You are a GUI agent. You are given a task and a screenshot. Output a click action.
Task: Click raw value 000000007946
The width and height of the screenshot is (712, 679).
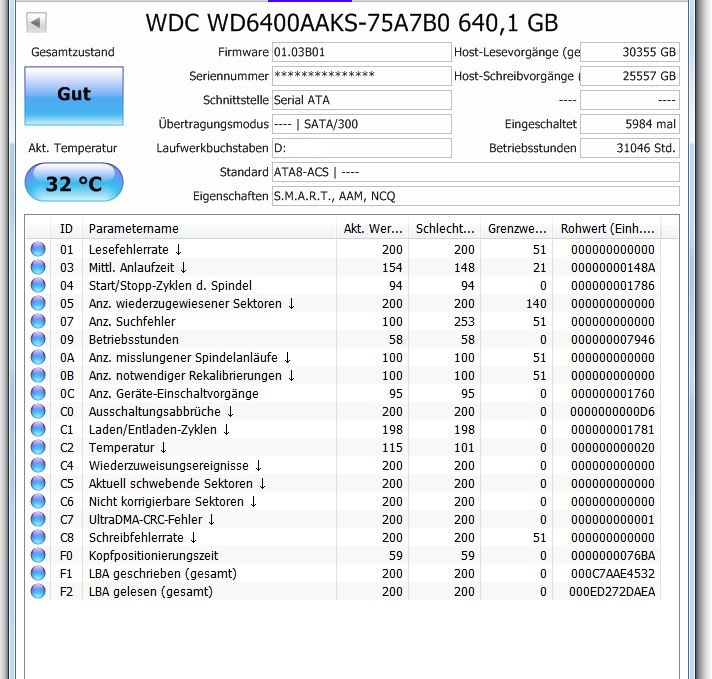[x=613, y=340]
